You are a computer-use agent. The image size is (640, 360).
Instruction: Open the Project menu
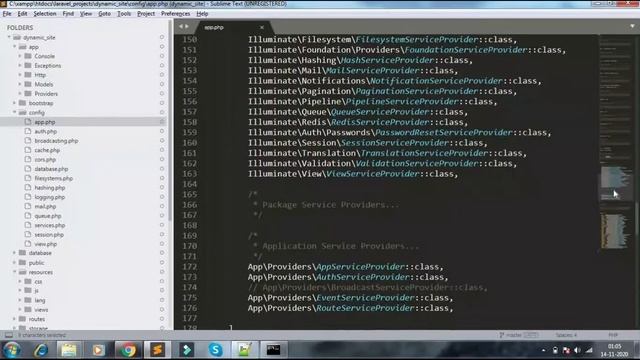tap(146, 13)
